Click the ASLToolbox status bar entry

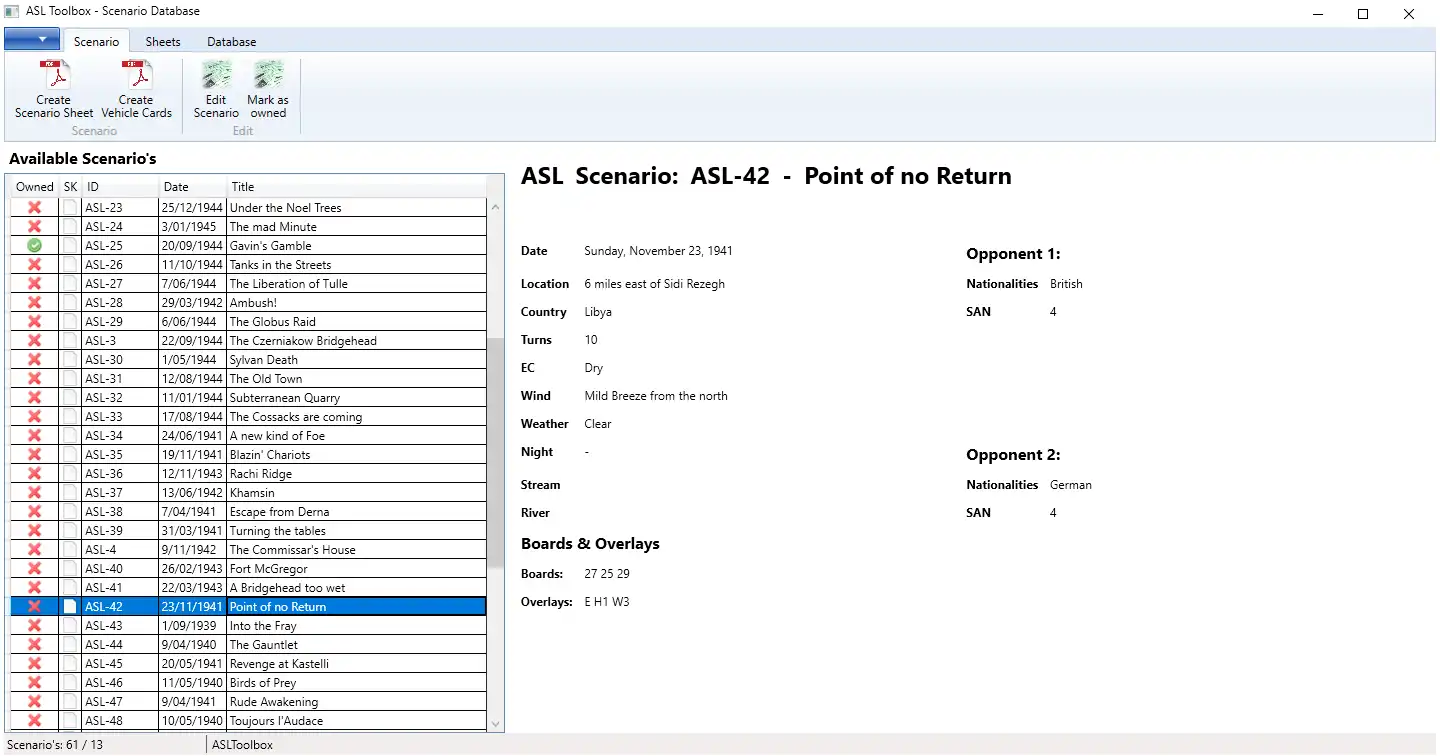tap(242, 745)
